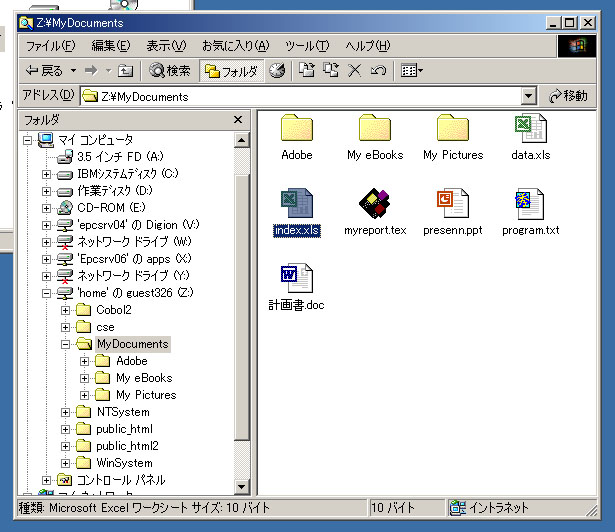
Task: Click folder tree scrollbar down arrow
Action: [x=242, y=487]
